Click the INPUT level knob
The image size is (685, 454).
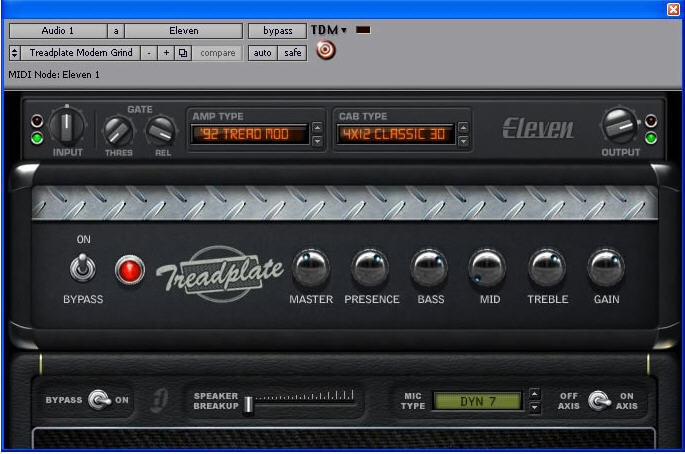[x=66, y=126]
